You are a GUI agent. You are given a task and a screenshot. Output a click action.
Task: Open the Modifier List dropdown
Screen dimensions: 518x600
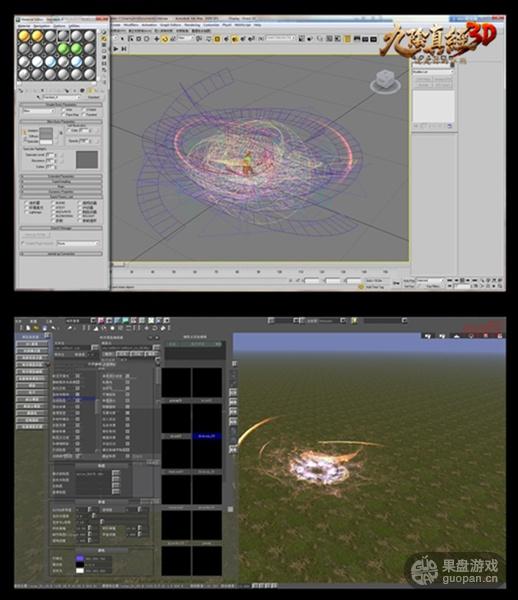tap(433, 72)
